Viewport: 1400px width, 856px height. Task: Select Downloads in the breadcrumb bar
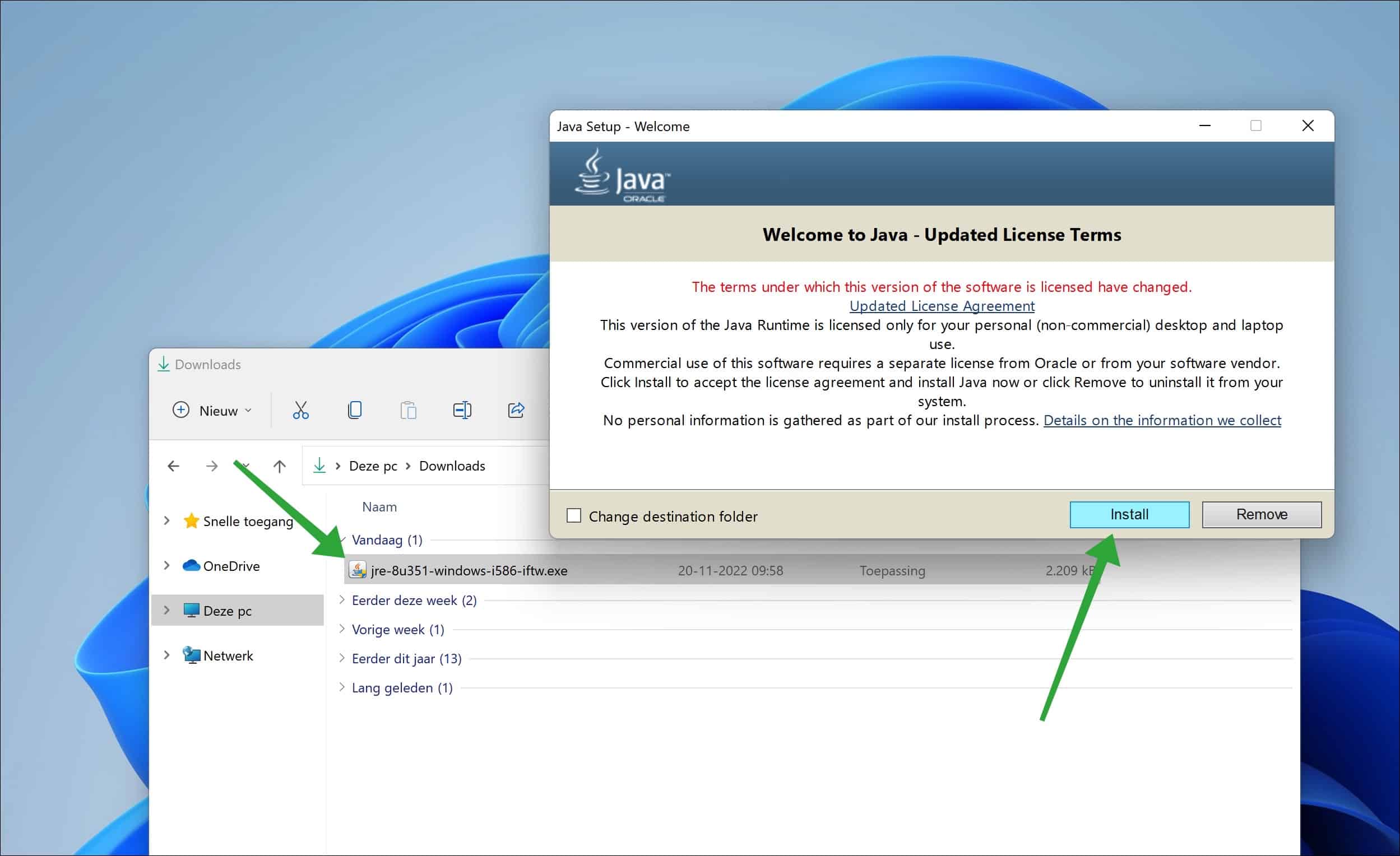[452, 465]
